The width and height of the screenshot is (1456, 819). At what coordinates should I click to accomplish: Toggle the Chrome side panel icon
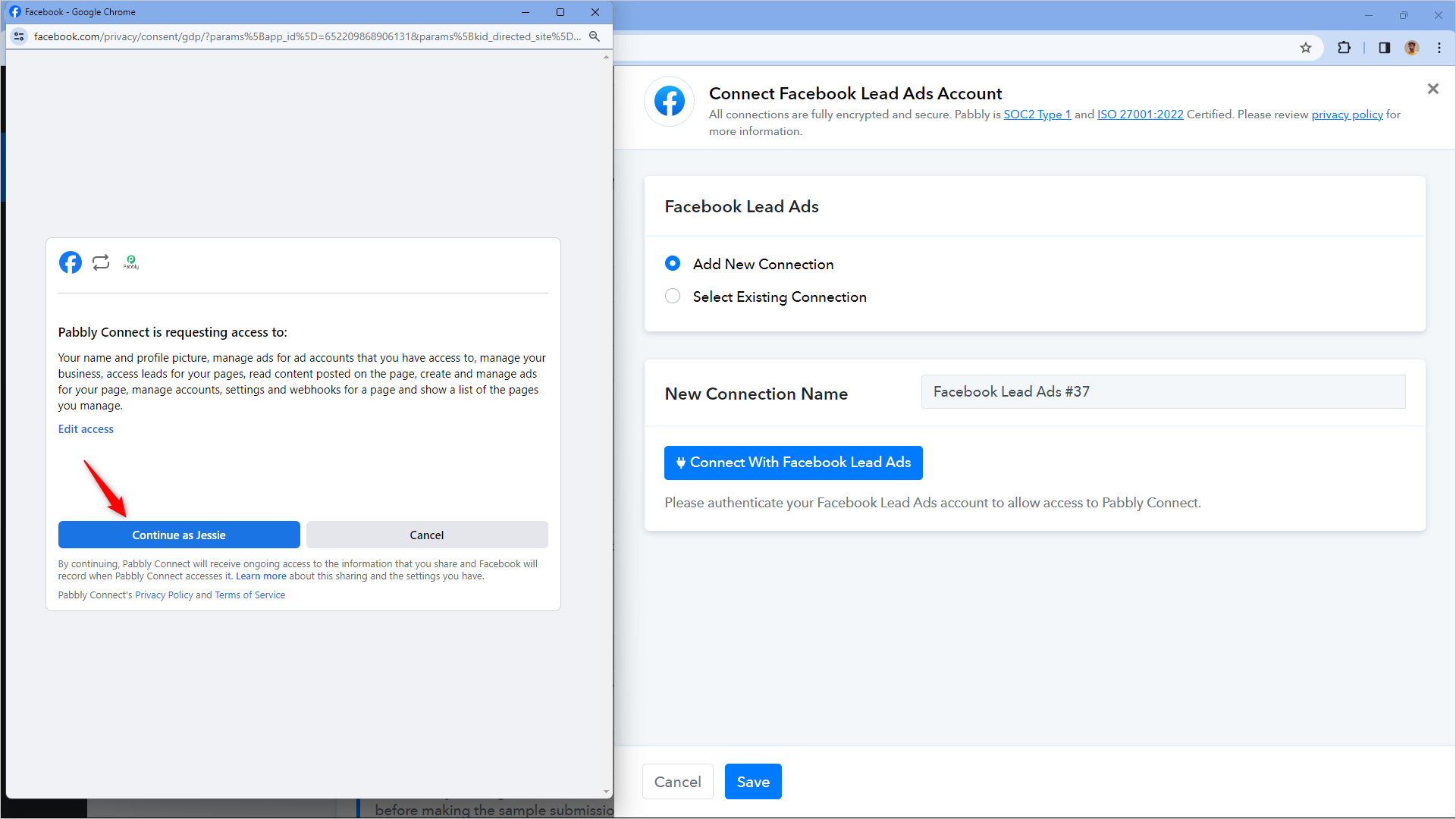pos(1385,48)
